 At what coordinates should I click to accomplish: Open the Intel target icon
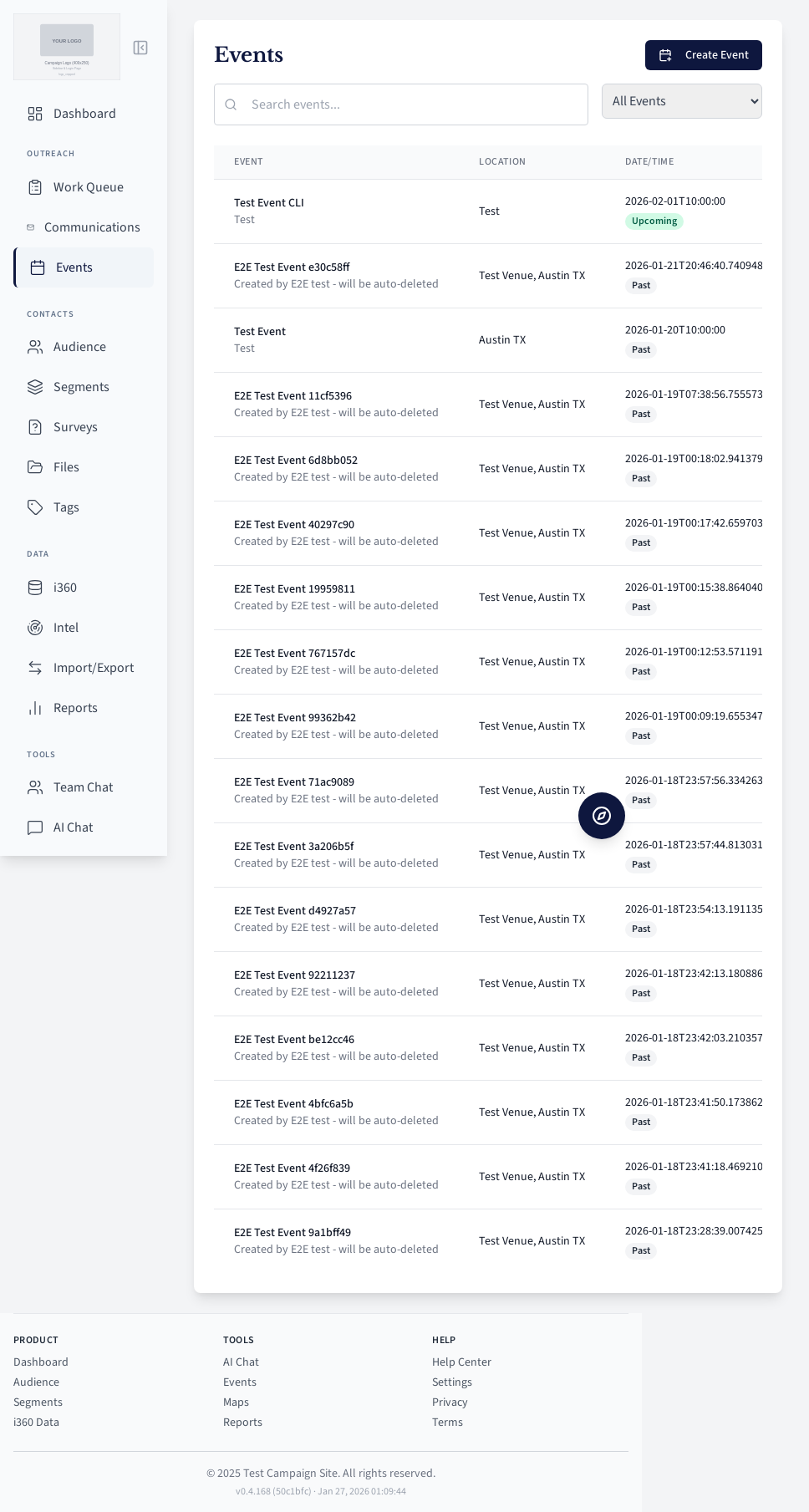pyautogui.click(x=35, y=628)
